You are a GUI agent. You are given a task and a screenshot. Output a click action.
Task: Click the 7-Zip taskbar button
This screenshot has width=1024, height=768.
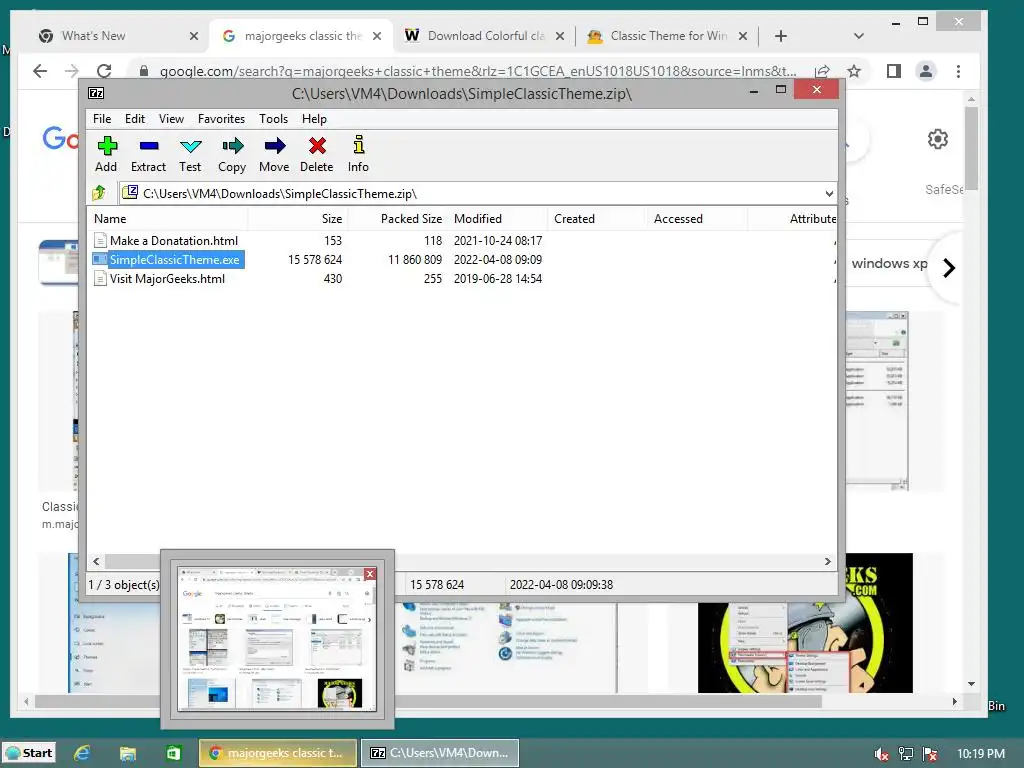pos(440,753)
